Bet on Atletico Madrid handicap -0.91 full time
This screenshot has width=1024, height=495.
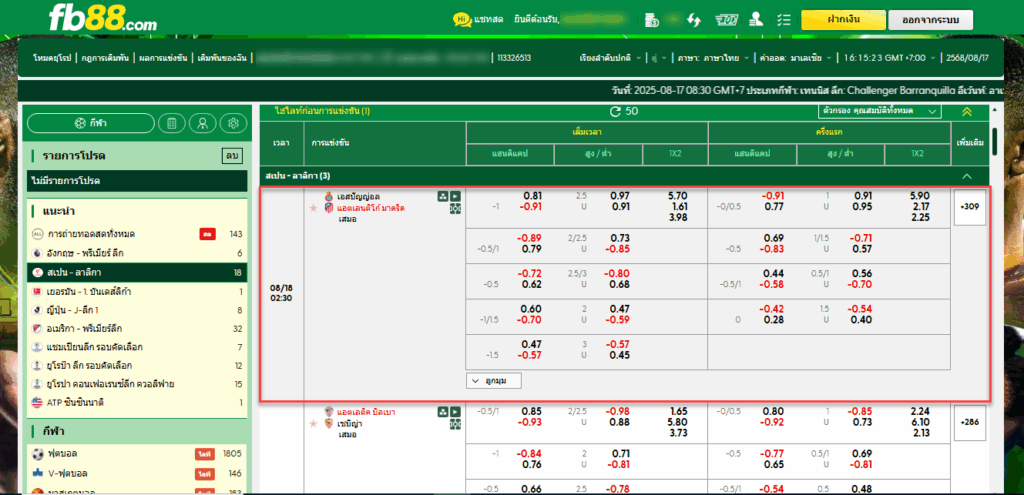tap(529, 207)
